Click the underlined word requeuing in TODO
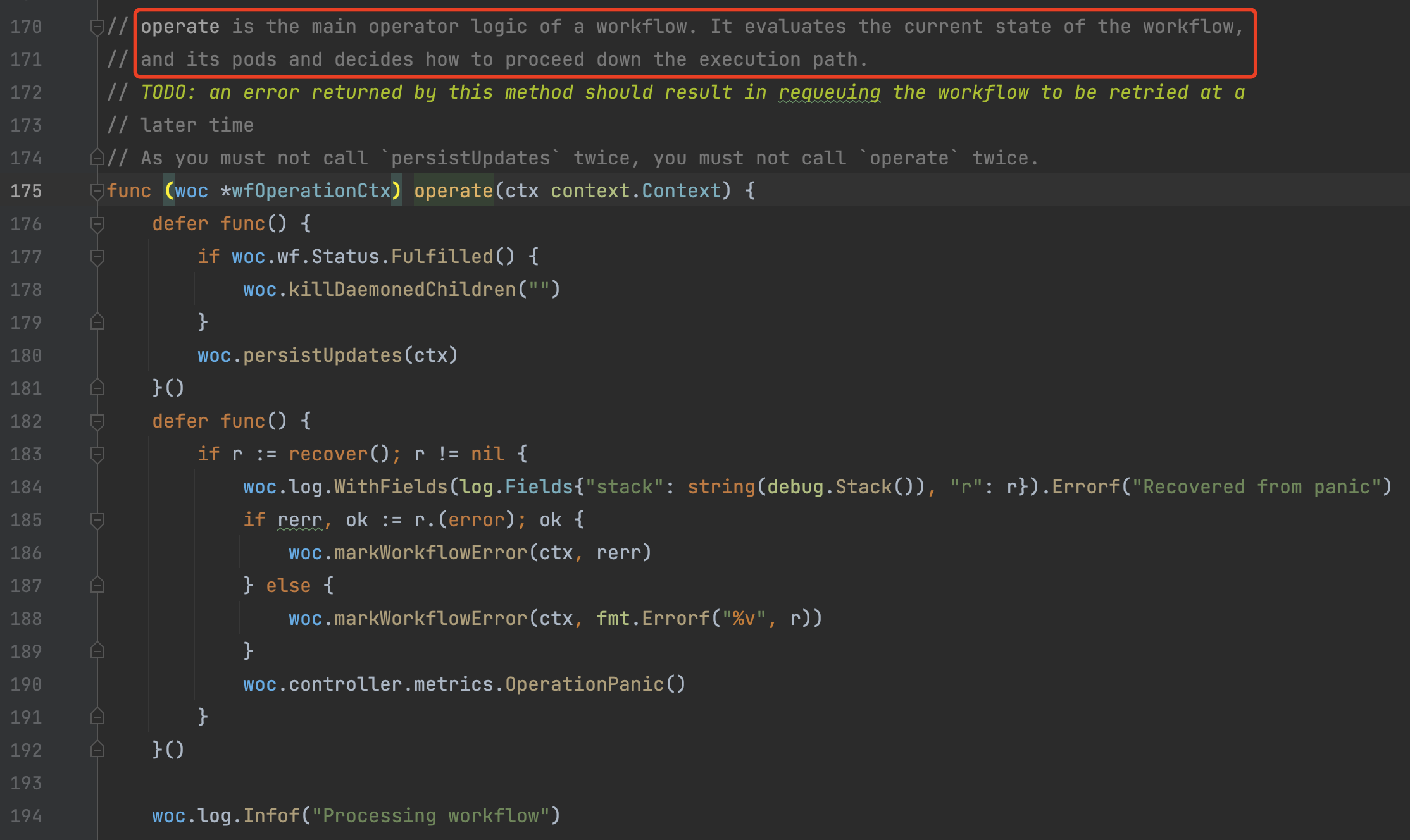This screenshot has height=840, width=1410. click(x=829, y=92)
